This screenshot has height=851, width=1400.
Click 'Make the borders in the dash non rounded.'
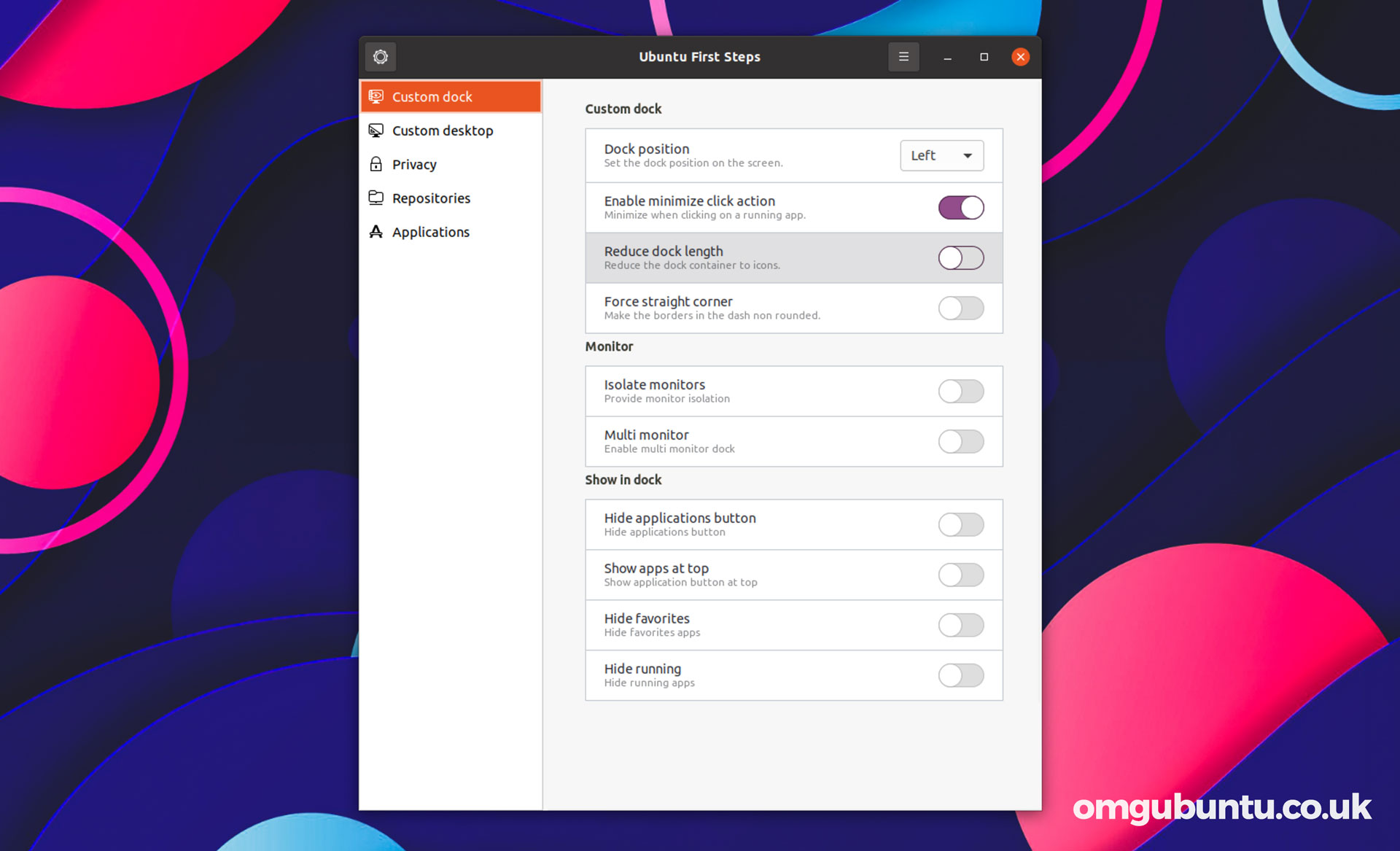coord(712,316)
